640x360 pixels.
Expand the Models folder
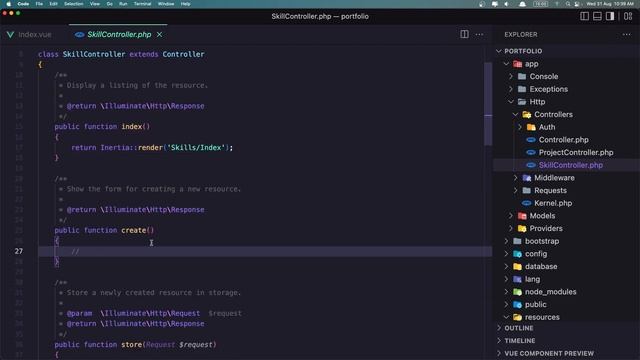pos(511,216)
